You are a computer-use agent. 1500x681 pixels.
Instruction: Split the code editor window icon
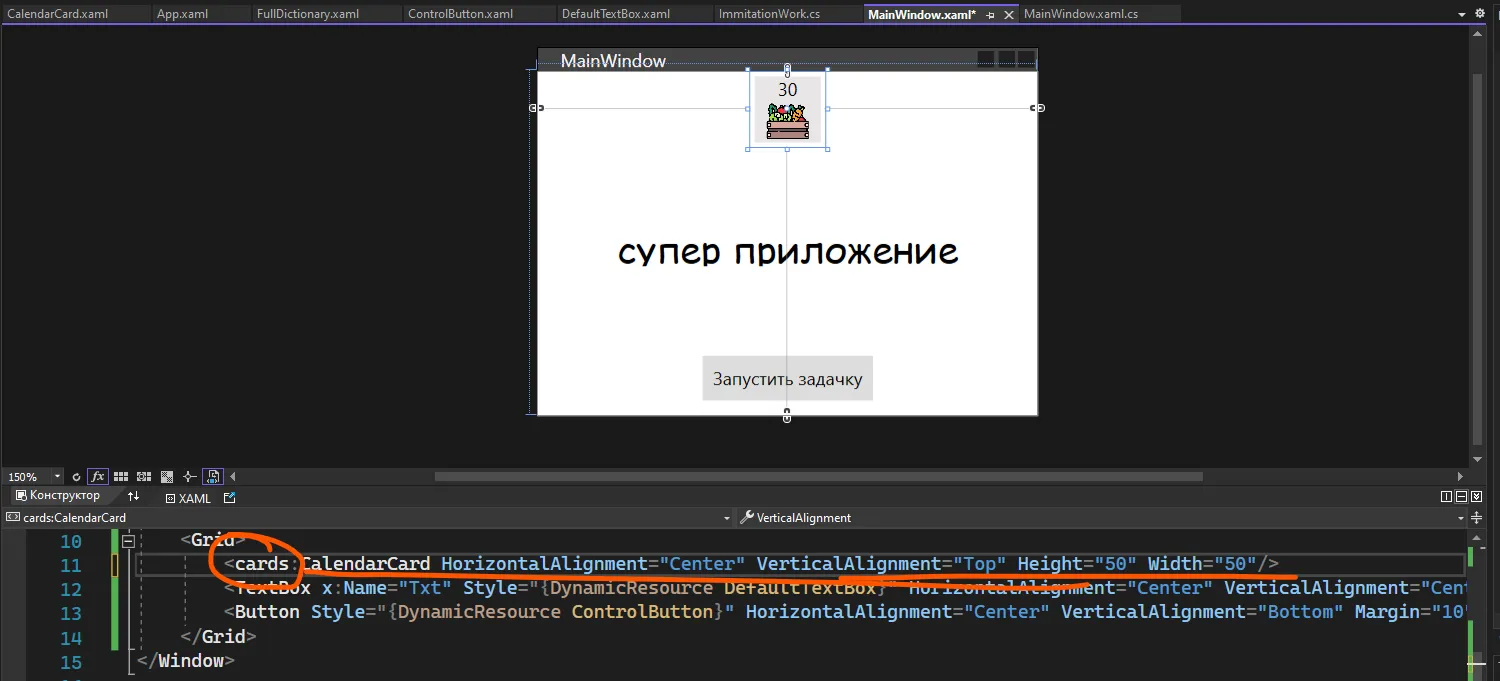(x=1476, y=518)
